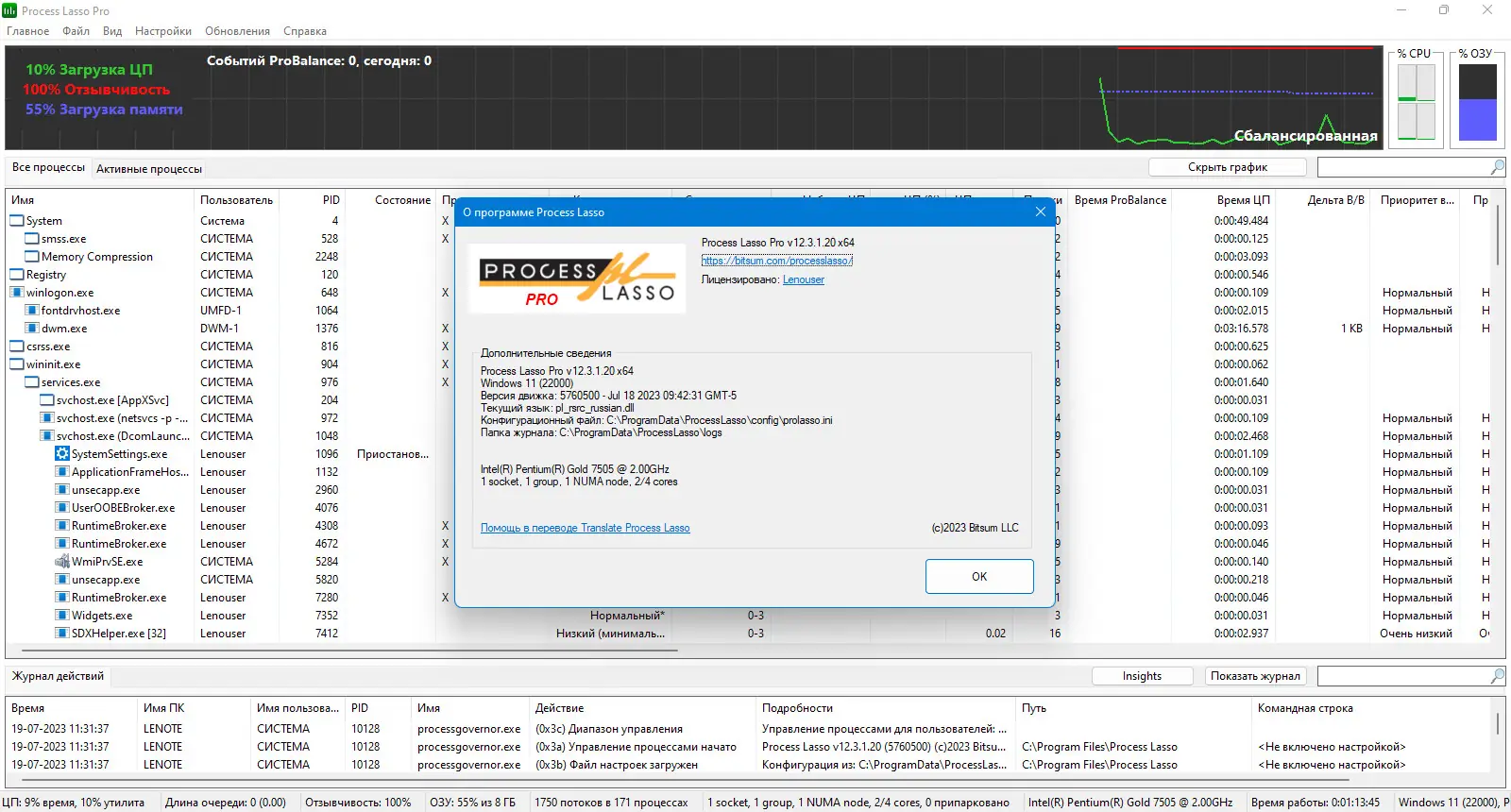Screen dimensions: 1511x812
Task: Select the Диапазон управления log entry
Action: click(746, 729)
